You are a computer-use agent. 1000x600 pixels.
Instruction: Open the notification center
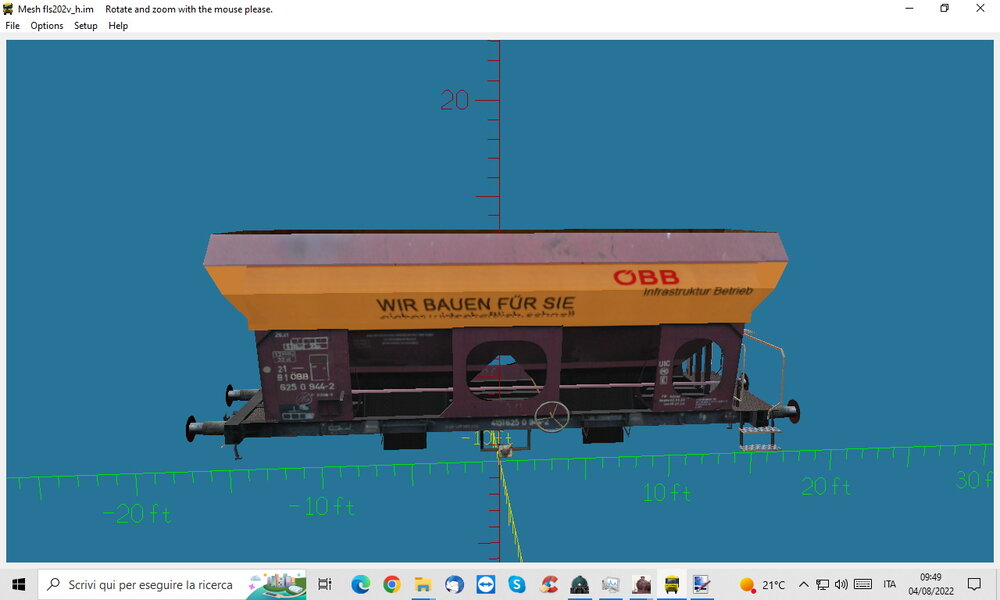coord(974,584)
